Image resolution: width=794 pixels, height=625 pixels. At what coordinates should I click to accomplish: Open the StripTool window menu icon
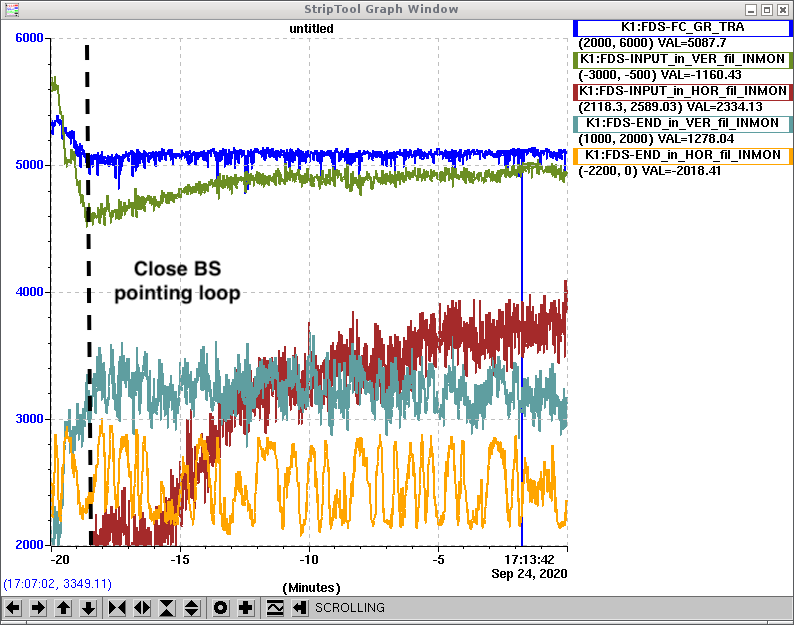click(x=11, y=9)
